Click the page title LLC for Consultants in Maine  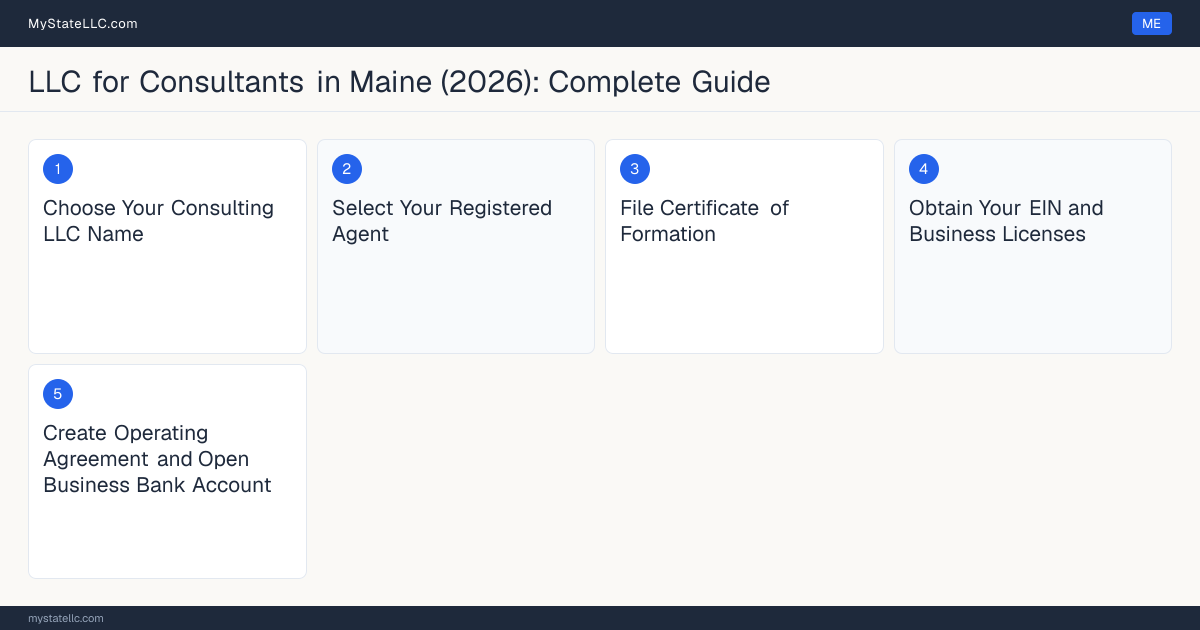click(x=400, y=82)
